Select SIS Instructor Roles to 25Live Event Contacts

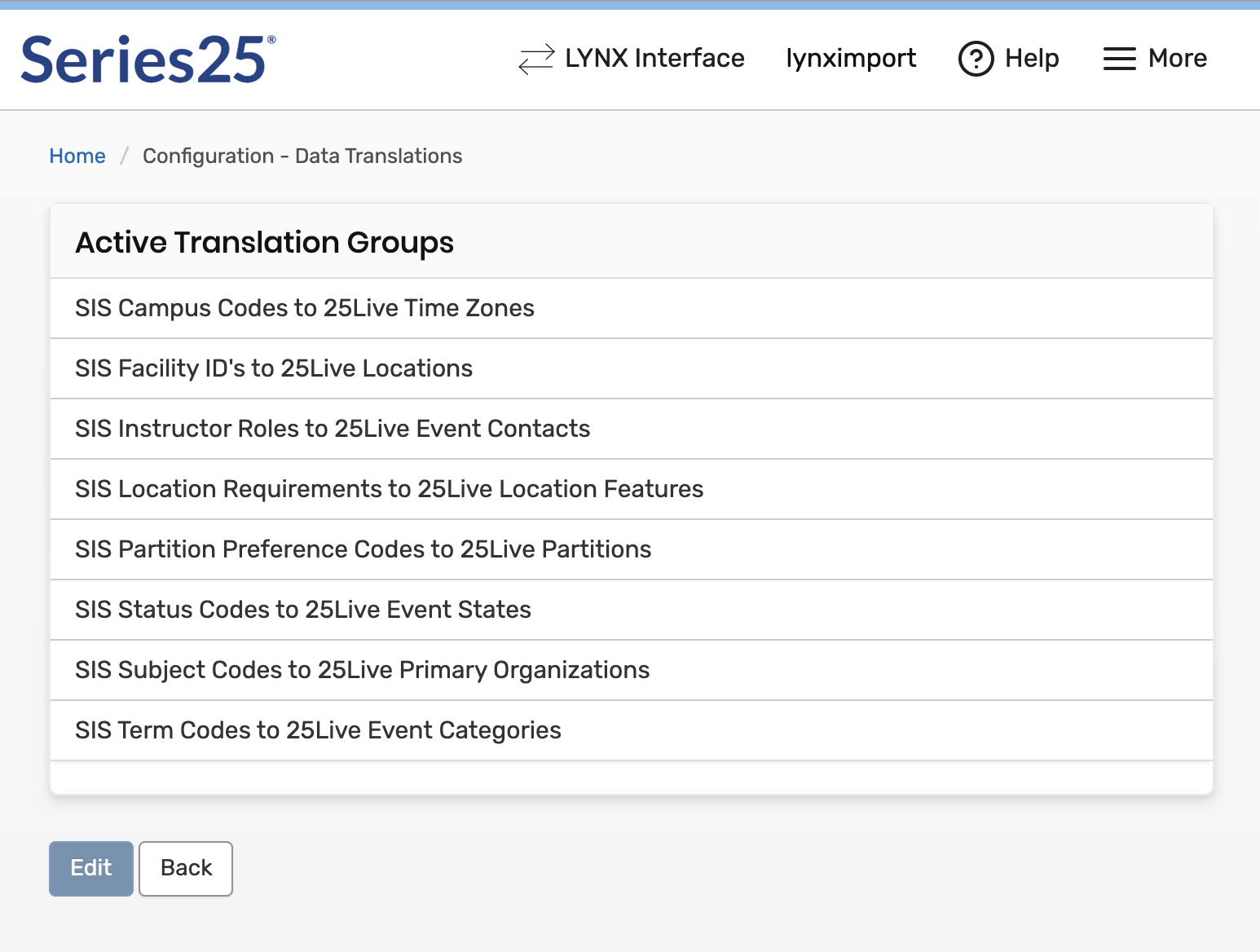tap(632, 429)
